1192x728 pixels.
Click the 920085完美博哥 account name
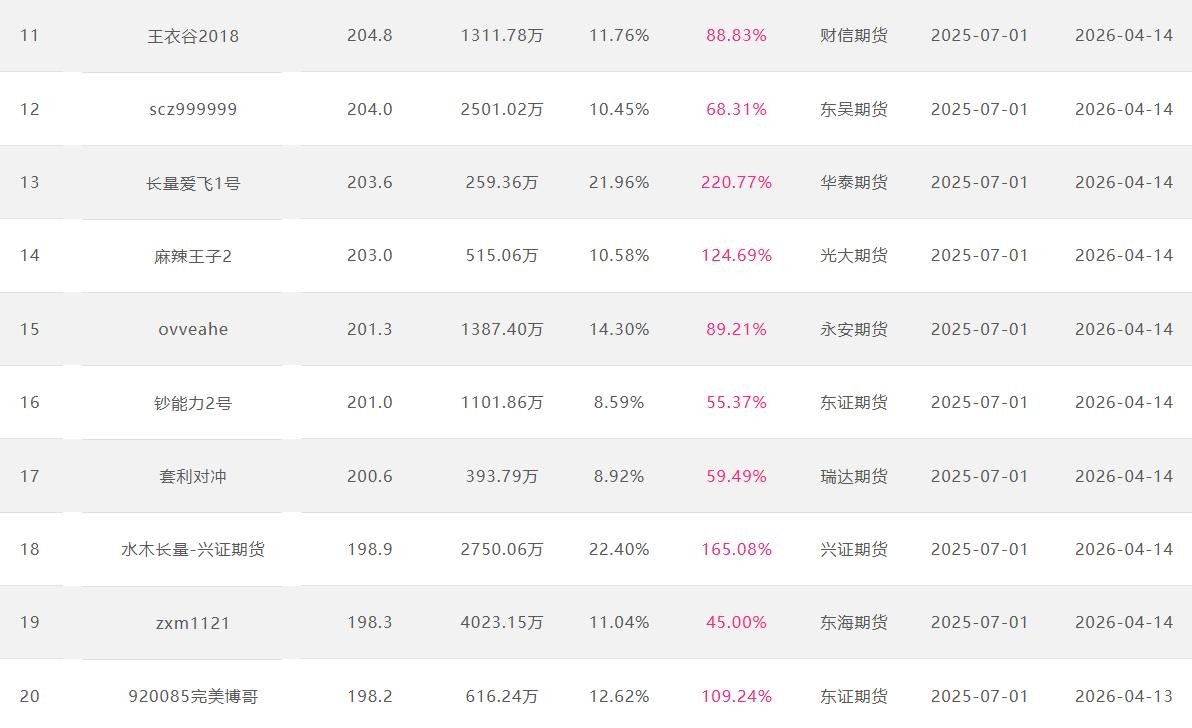click(x=193, y=696)
